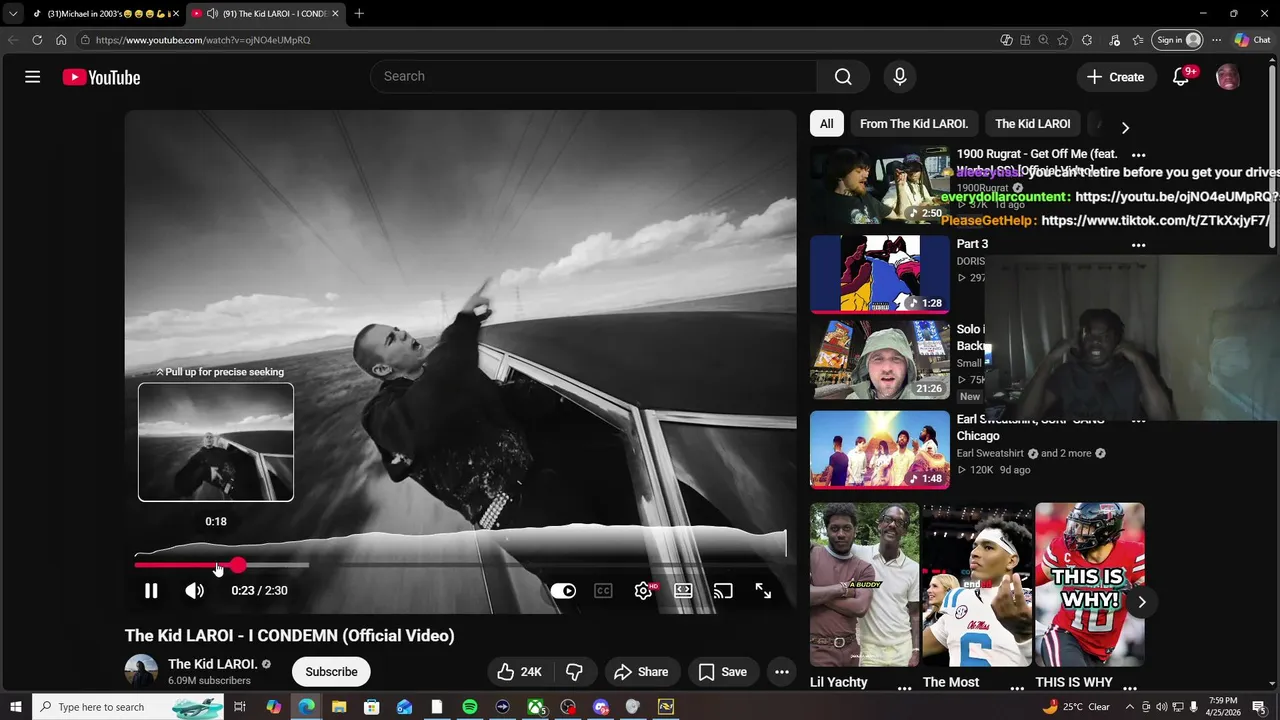Open options for 1900 Rugrat video
Viewport: 1280px width, 720px height.
click(1138, 155)
